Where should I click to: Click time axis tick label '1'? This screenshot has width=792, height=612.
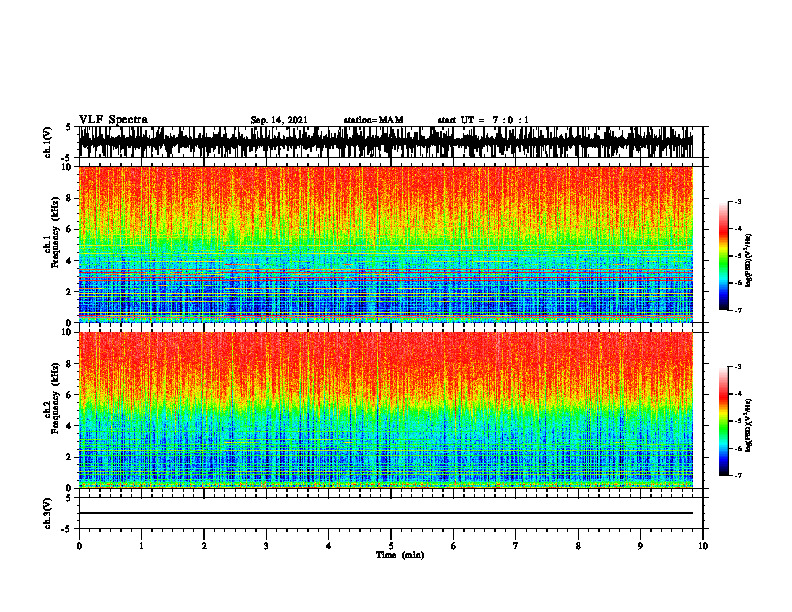coord(141,546)
